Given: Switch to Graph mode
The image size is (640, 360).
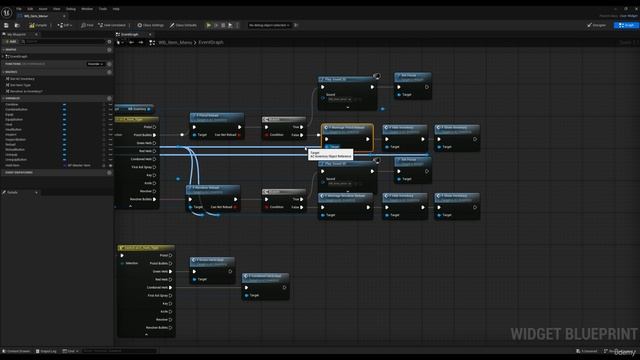Looking at the screenshot, I should (x=626, y=25).
